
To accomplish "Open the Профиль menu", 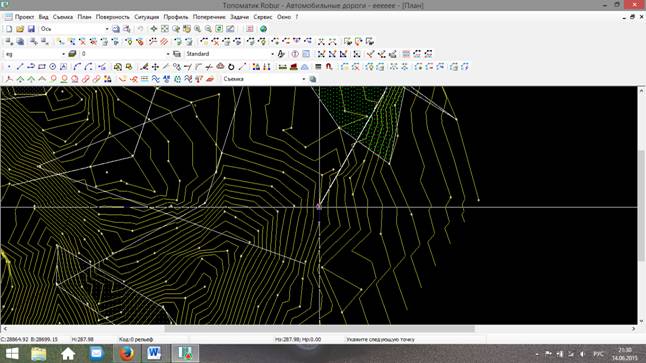I will [x=176, y=17].
